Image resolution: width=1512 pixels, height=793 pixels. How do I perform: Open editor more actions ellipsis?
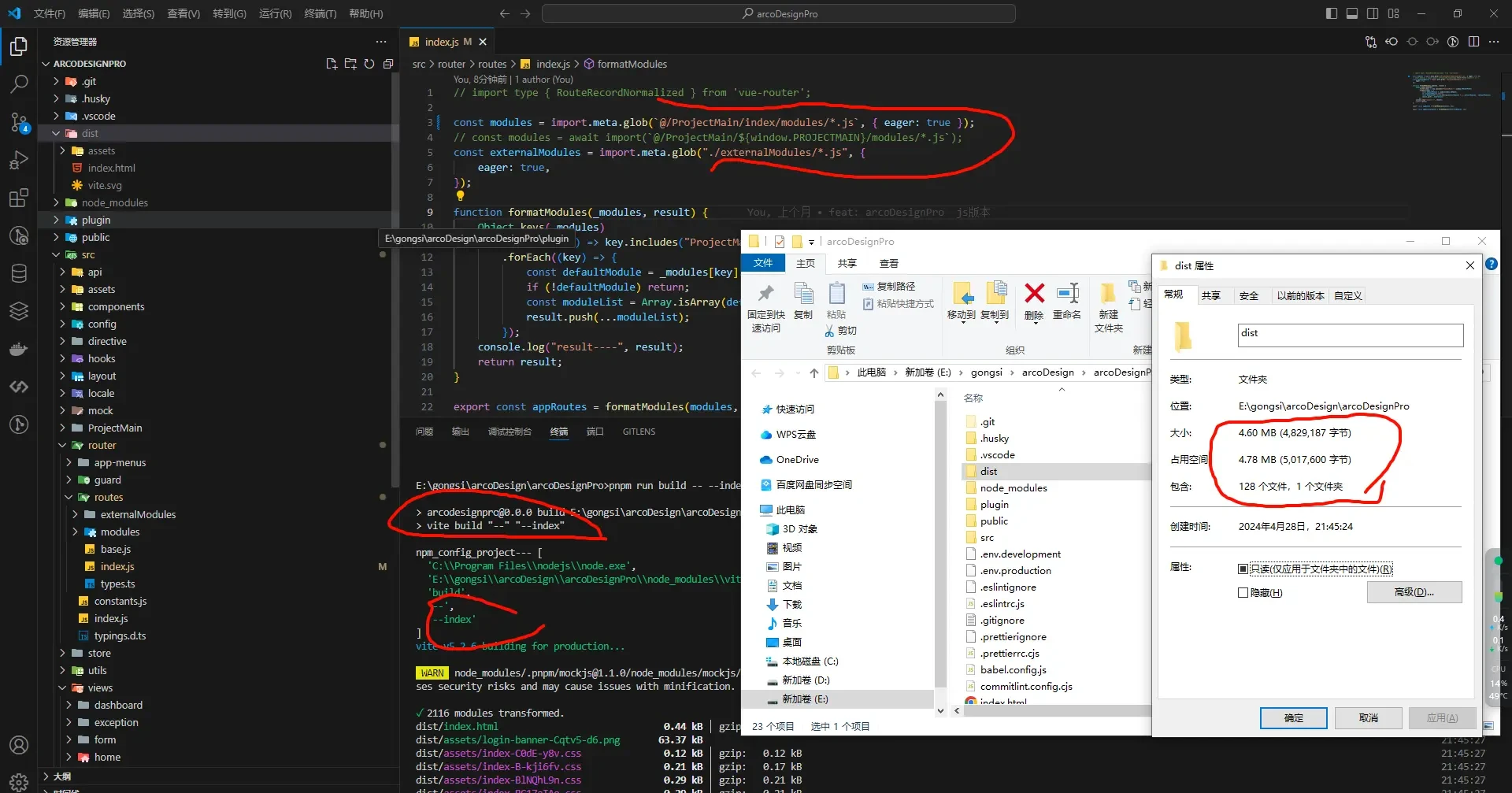coord(1494,42)
